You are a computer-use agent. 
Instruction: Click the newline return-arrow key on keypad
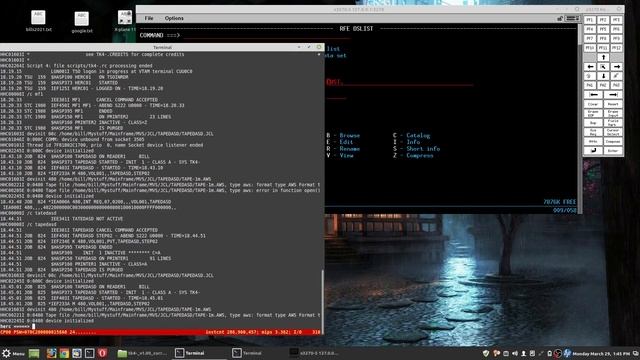(593, 151)
